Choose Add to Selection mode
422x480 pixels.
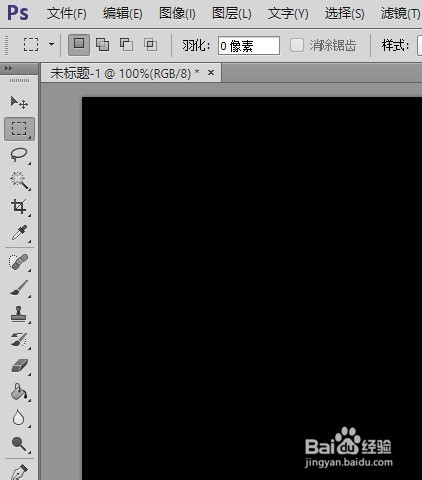pyautogui.click(x=102, y=44)
